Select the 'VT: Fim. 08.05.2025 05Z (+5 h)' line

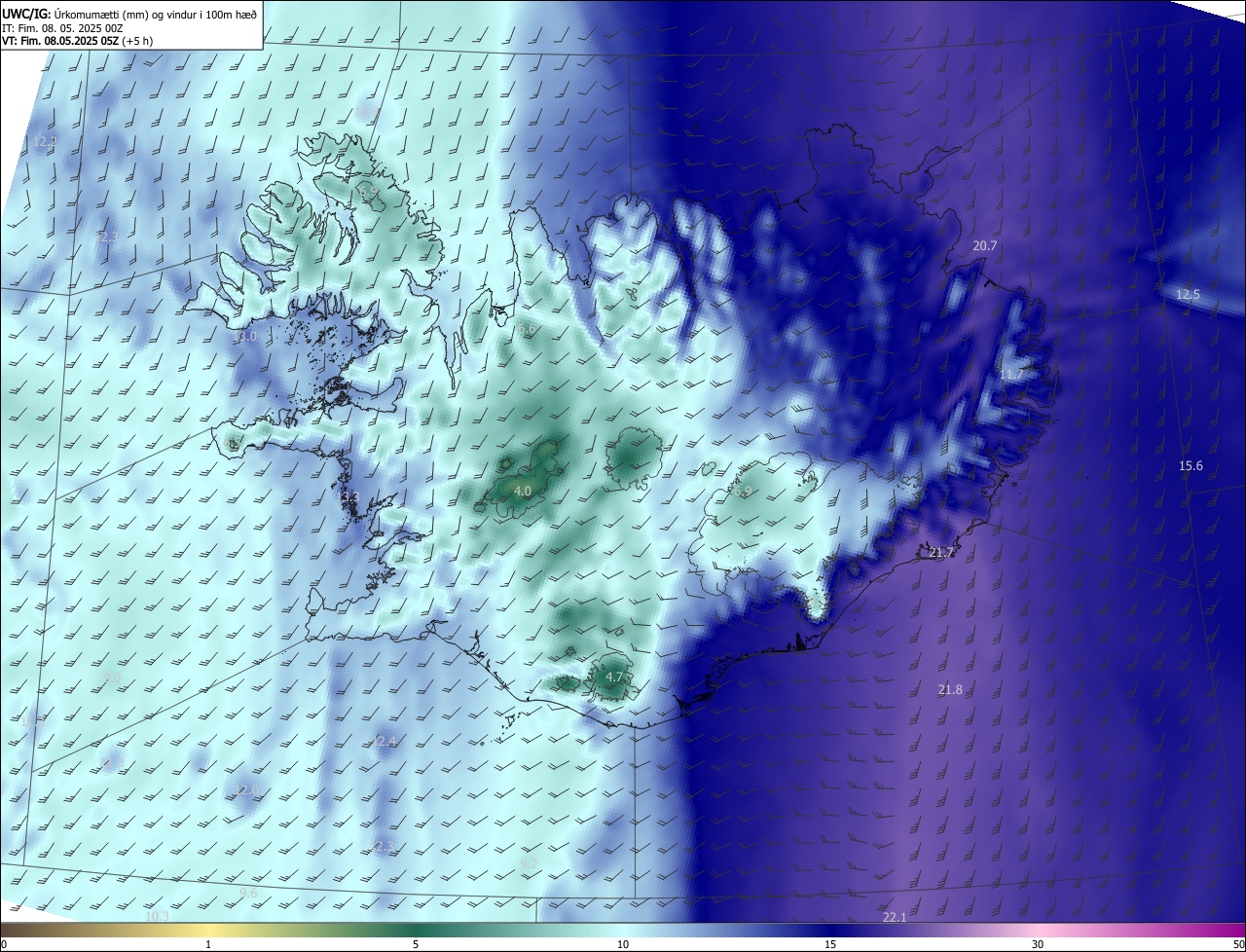pyautogui.click(x=79, y=41)
